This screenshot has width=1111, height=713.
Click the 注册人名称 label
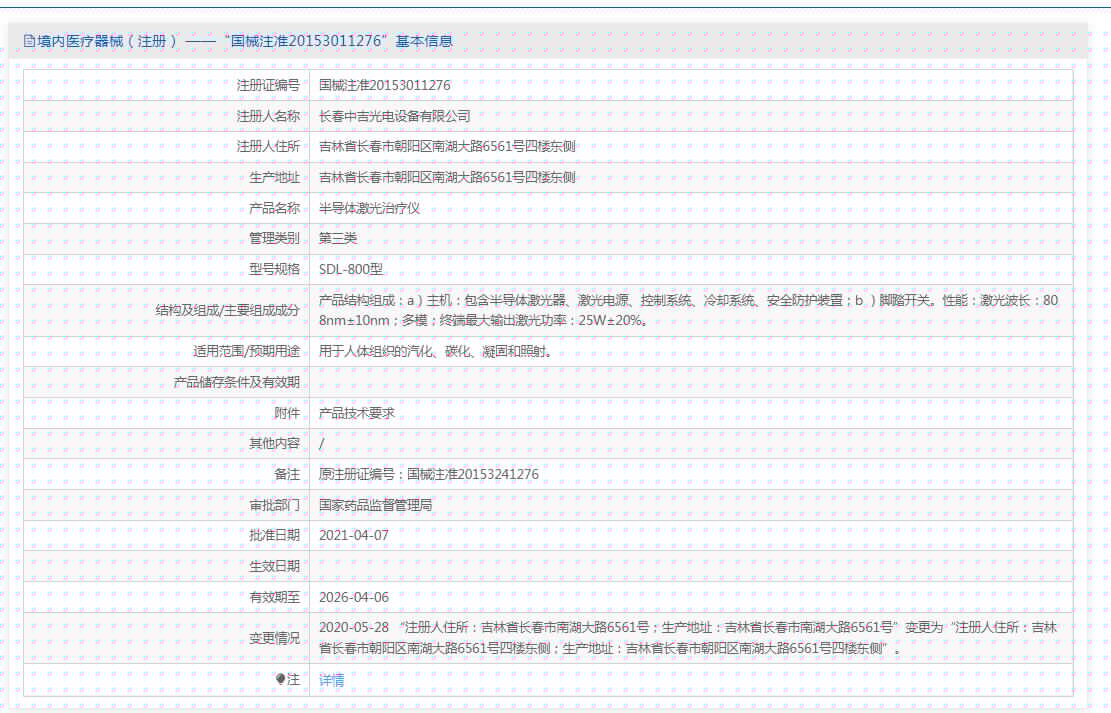[x=268, y=116]
